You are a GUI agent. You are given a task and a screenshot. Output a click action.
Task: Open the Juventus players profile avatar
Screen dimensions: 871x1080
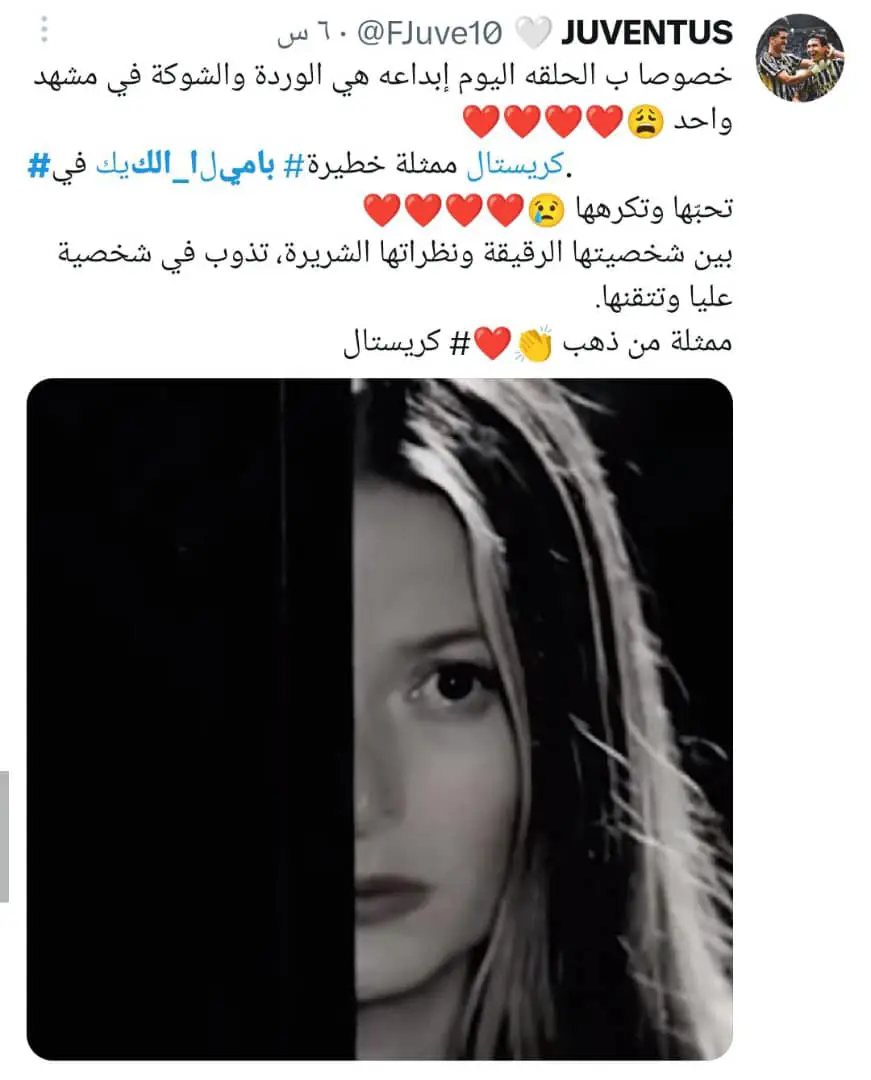(x=799, y=58)
